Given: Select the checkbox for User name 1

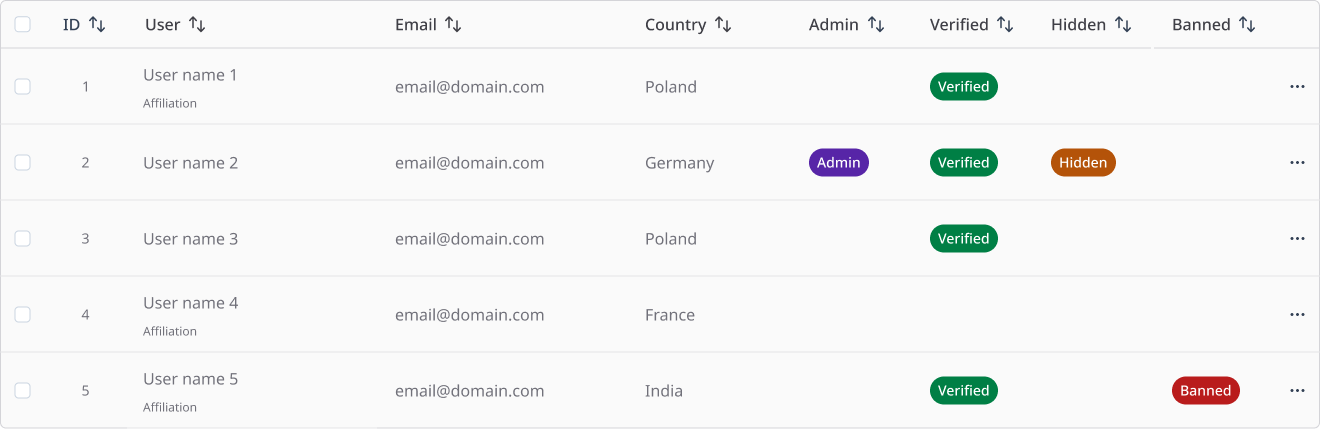Looking at the screenshot, I should [x=22, y=87].
